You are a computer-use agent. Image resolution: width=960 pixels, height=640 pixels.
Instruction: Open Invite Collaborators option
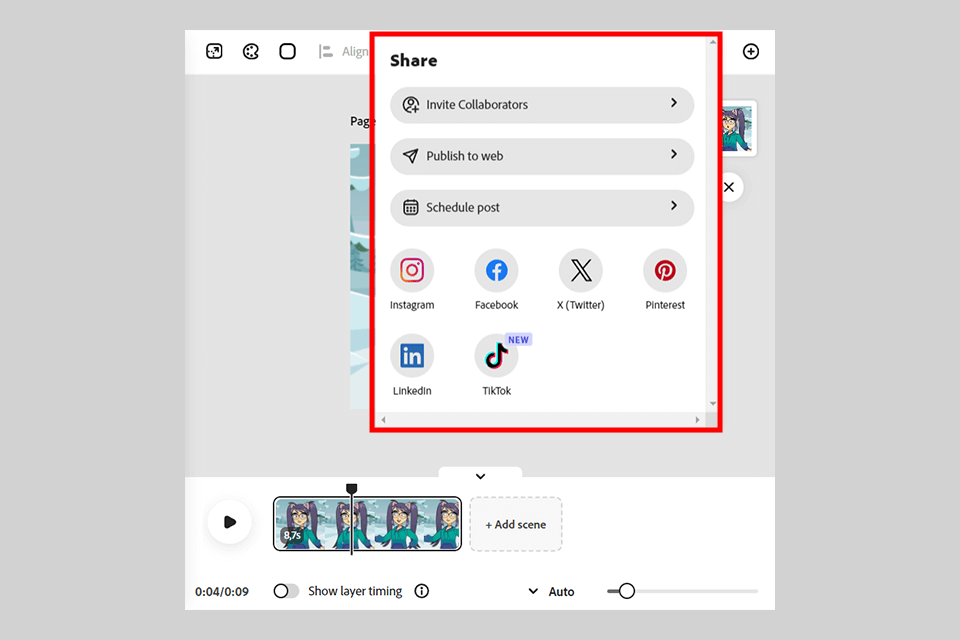(542, 105)
